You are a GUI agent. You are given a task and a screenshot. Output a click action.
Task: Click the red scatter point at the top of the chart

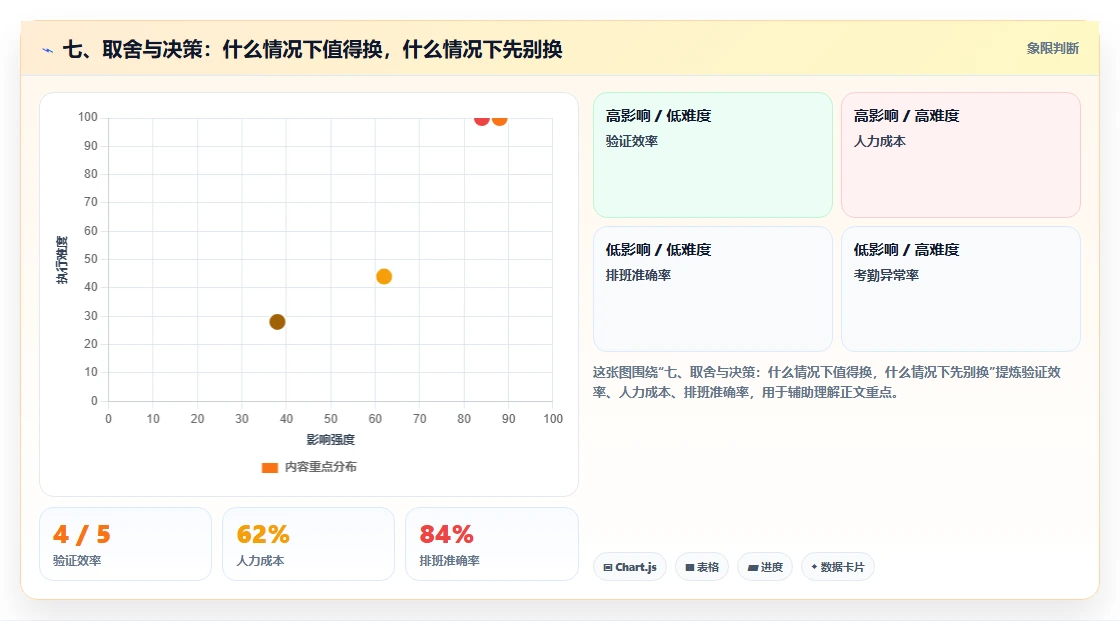[x=481, y=119]
